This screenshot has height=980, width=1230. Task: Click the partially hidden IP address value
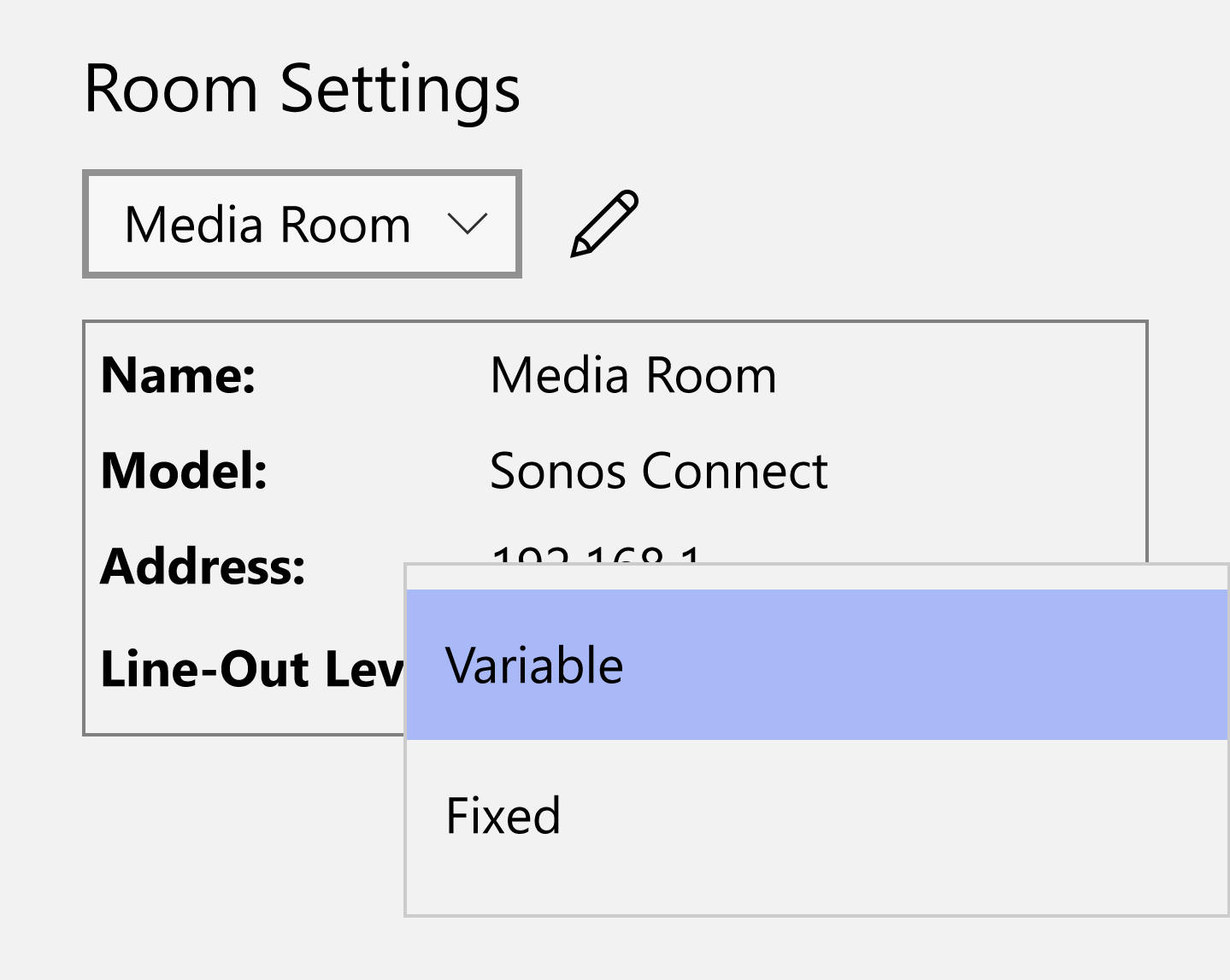[597, 554]
